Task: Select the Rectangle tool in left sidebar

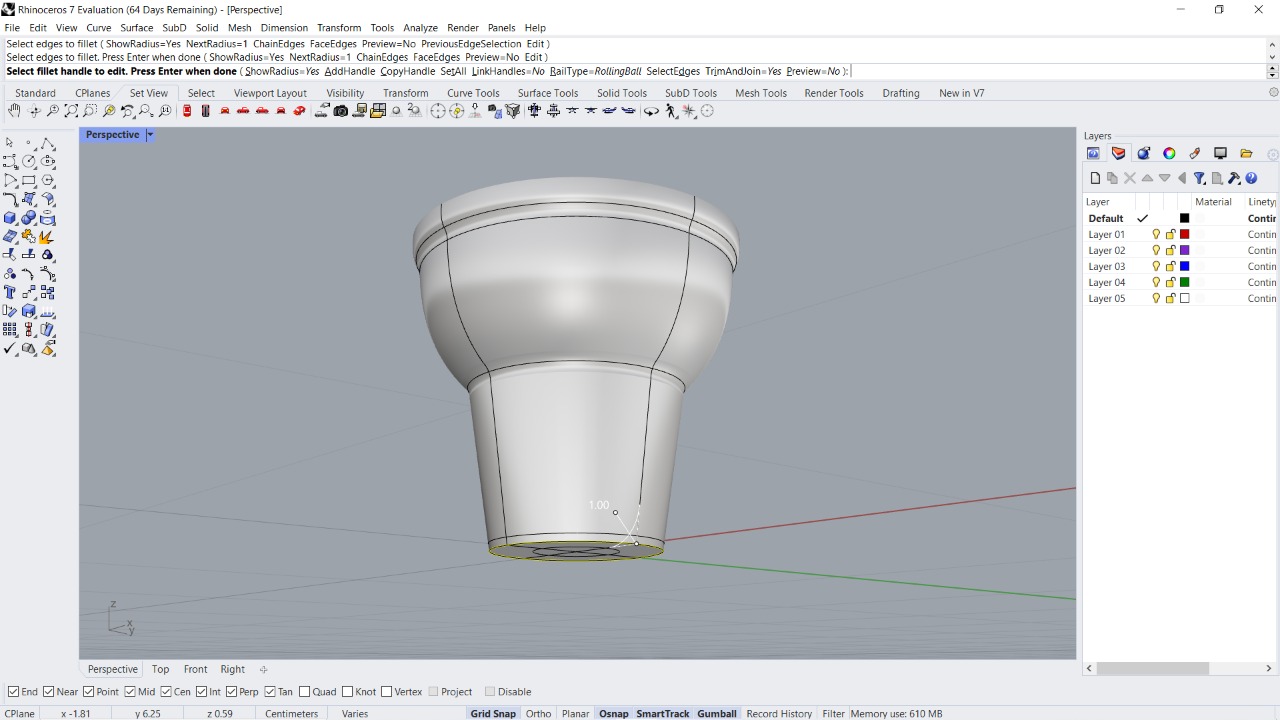Action: coord(29,181)
